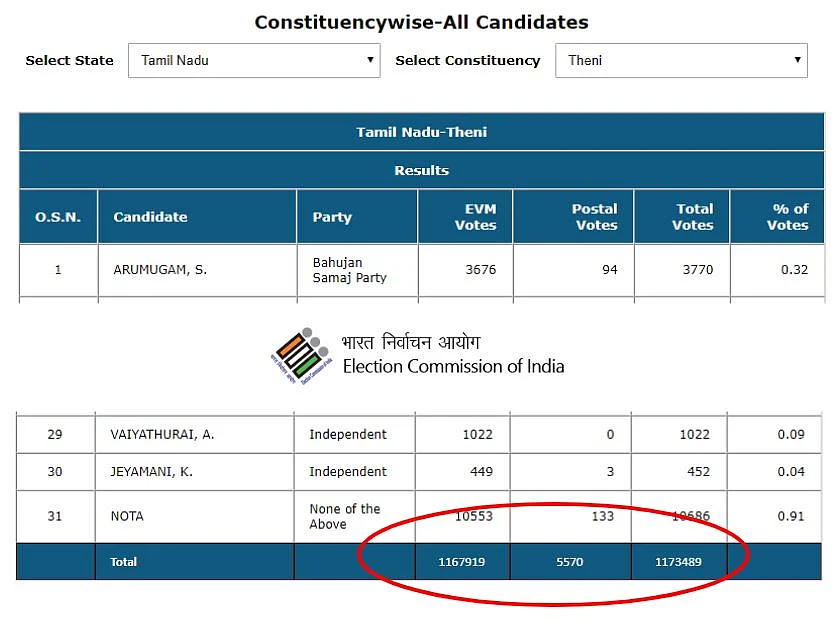This screenshot has width=833, height=640.
Task: Click total postal votes value 5570
Action: [x=570, y=562]
